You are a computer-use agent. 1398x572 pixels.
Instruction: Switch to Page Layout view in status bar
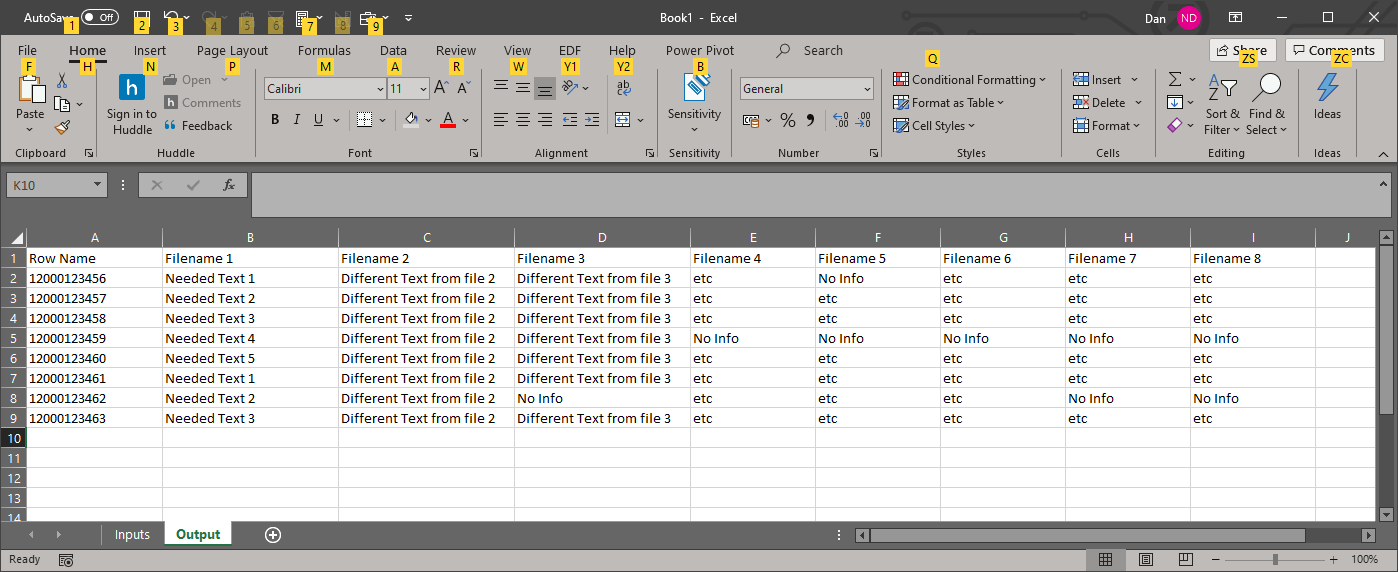(x=1146, y=559)
